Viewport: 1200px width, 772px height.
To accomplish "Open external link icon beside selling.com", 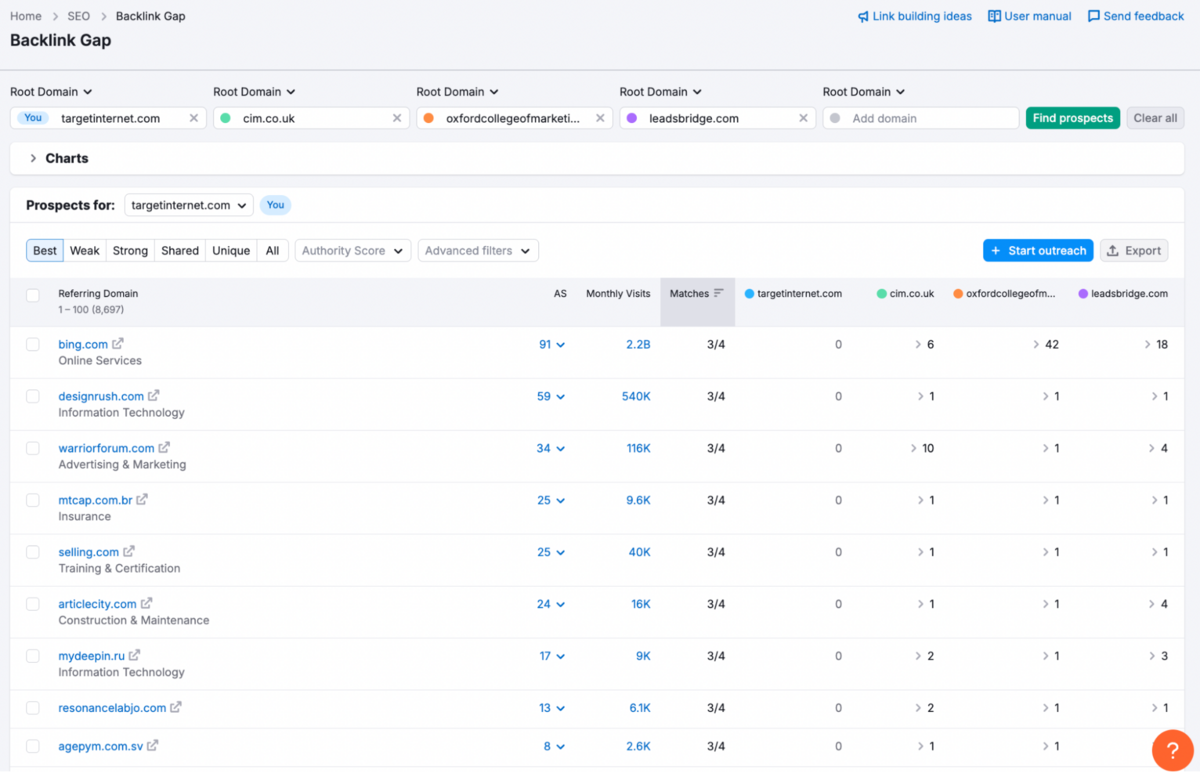I will coord(129,552).
